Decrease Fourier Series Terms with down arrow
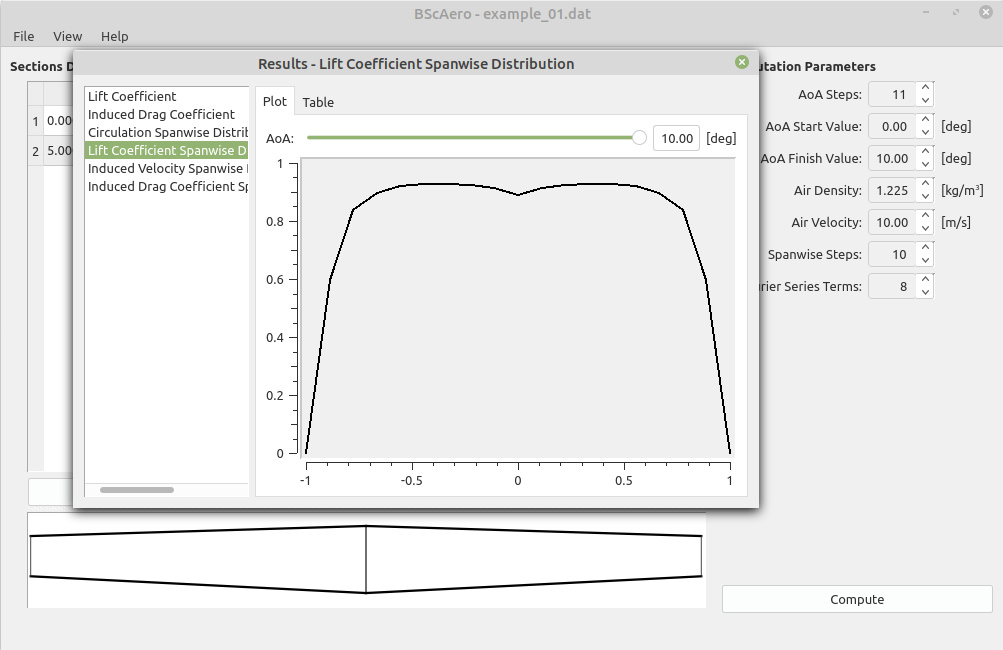Viewport: 1003px width, 650px height. [925, 292]
